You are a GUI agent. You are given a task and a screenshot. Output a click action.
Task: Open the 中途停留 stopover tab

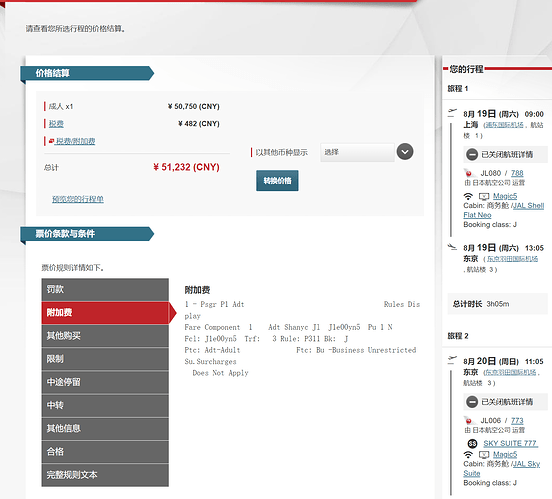[x=105, y=382]
